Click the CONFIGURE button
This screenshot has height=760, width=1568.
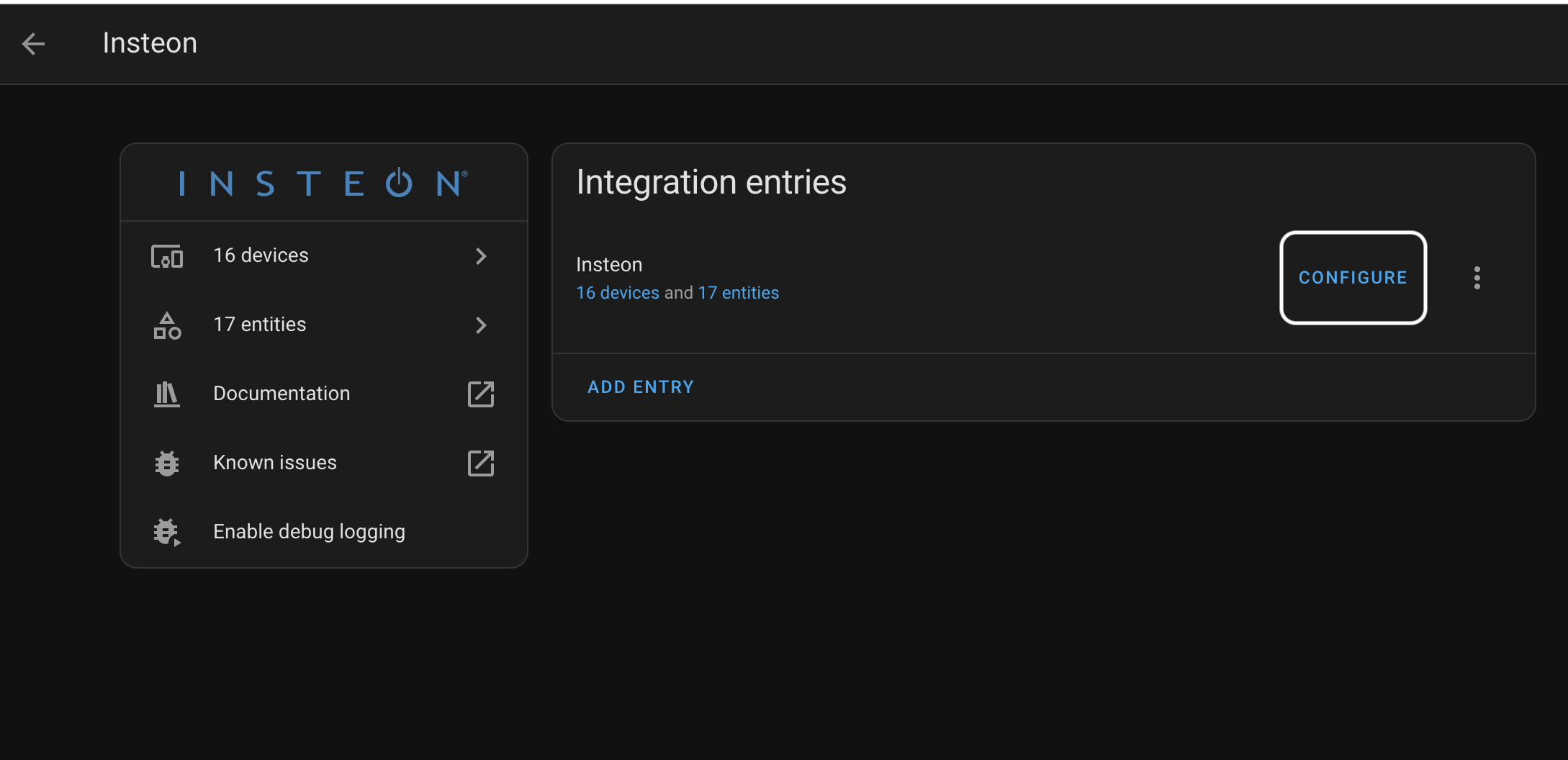(x=1353, y=278)
